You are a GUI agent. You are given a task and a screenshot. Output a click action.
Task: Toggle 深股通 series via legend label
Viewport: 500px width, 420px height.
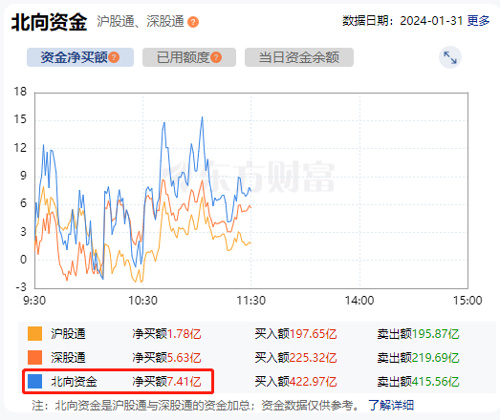[68, 358]
